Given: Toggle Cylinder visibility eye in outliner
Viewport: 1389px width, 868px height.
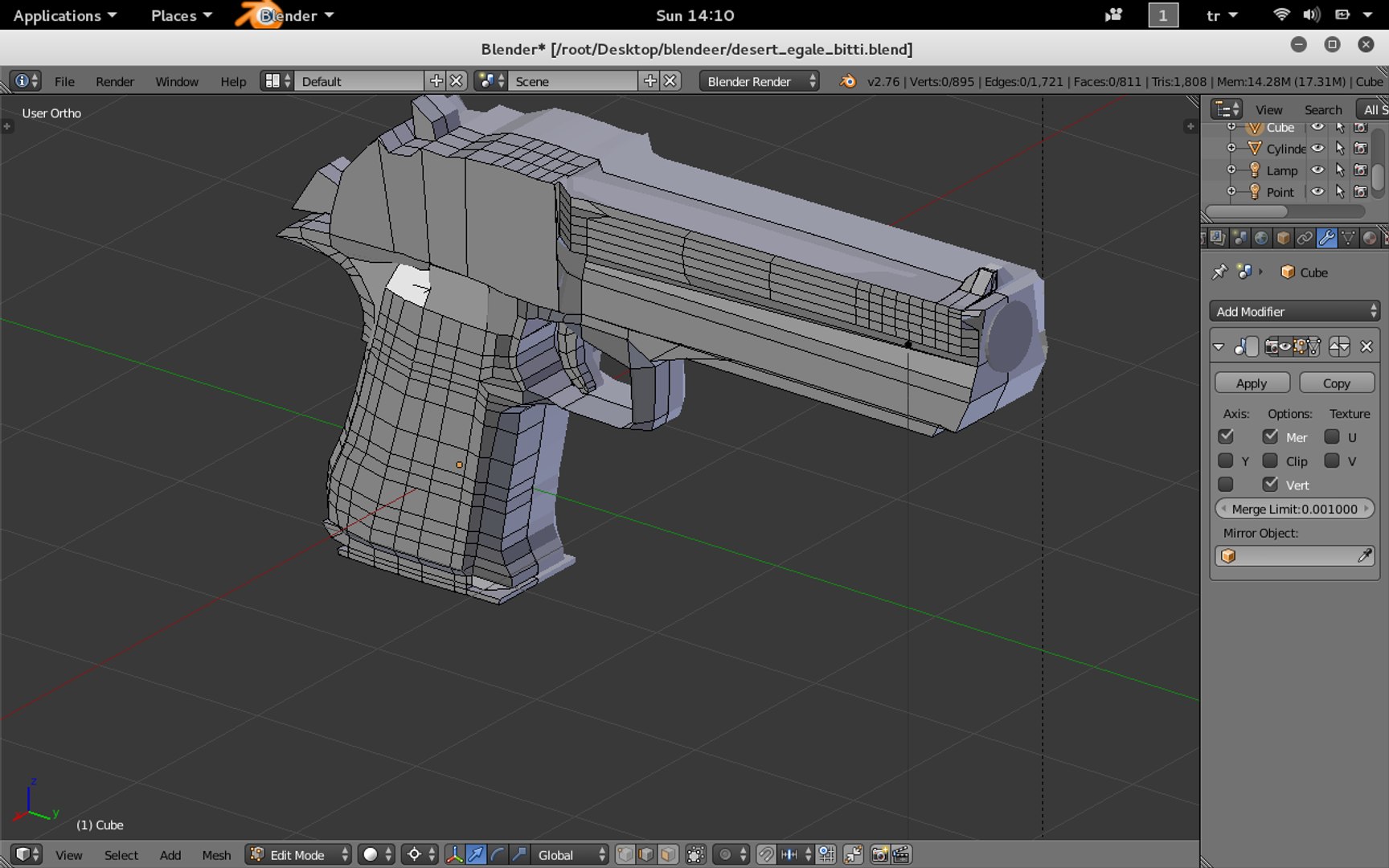Looking at the screenshot, I should pyautogui.click(x=1317, y=148).
